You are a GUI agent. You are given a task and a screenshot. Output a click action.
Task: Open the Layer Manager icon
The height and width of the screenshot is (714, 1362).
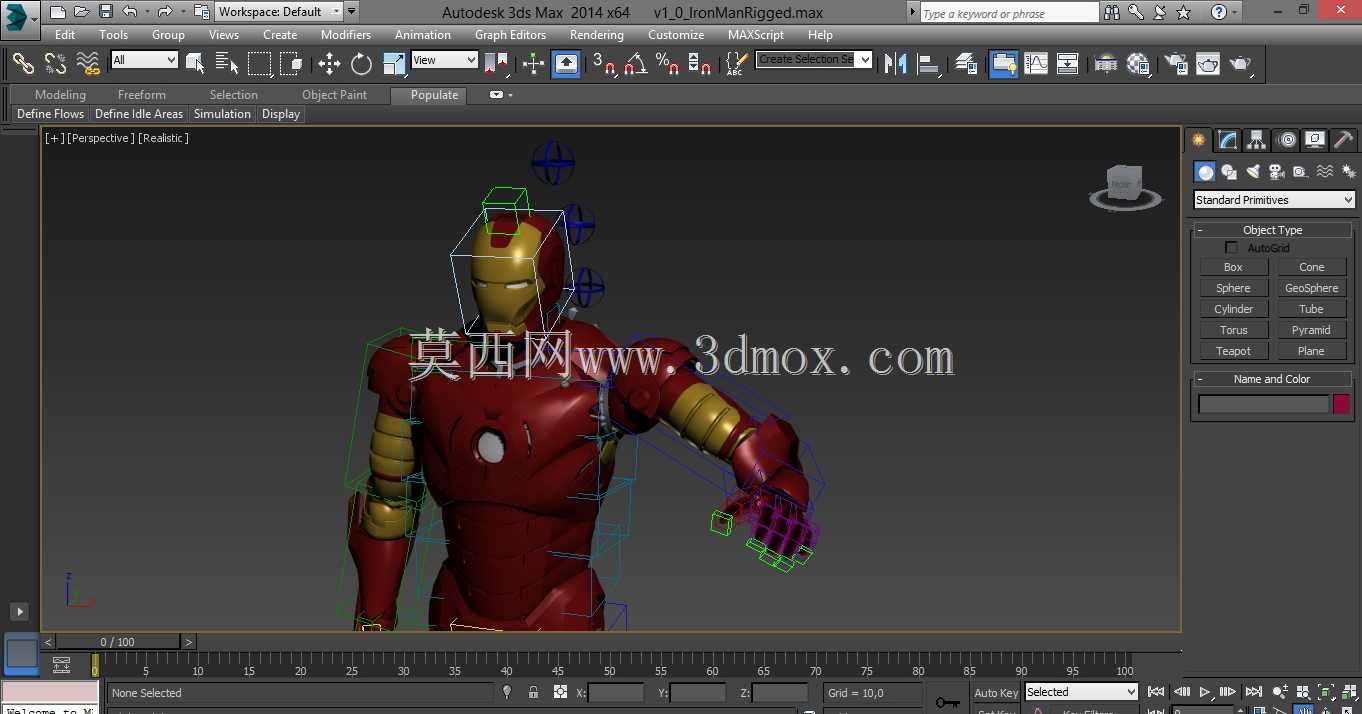(966, 64)
